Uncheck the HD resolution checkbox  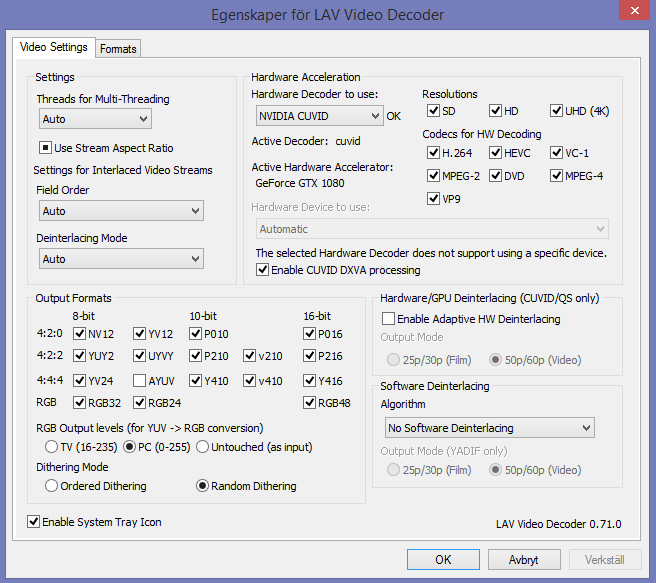pyautogui.click(x=495, y=111)
